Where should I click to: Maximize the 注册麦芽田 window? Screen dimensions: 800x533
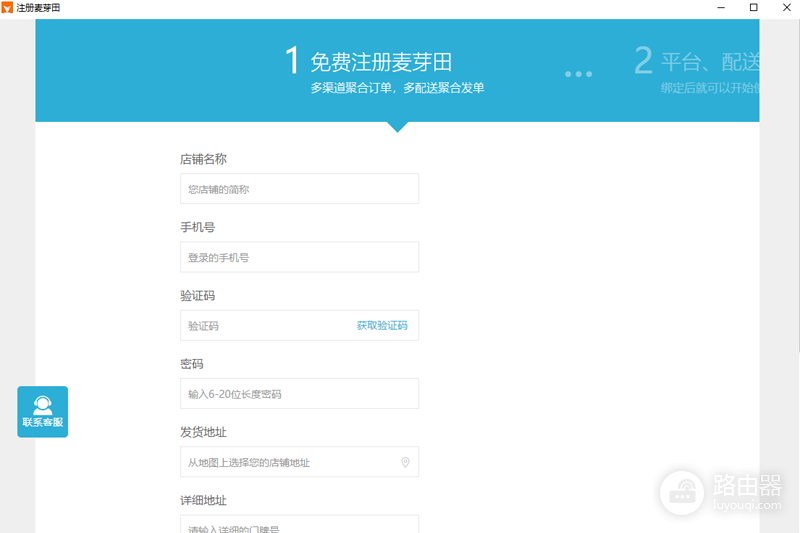754,8
